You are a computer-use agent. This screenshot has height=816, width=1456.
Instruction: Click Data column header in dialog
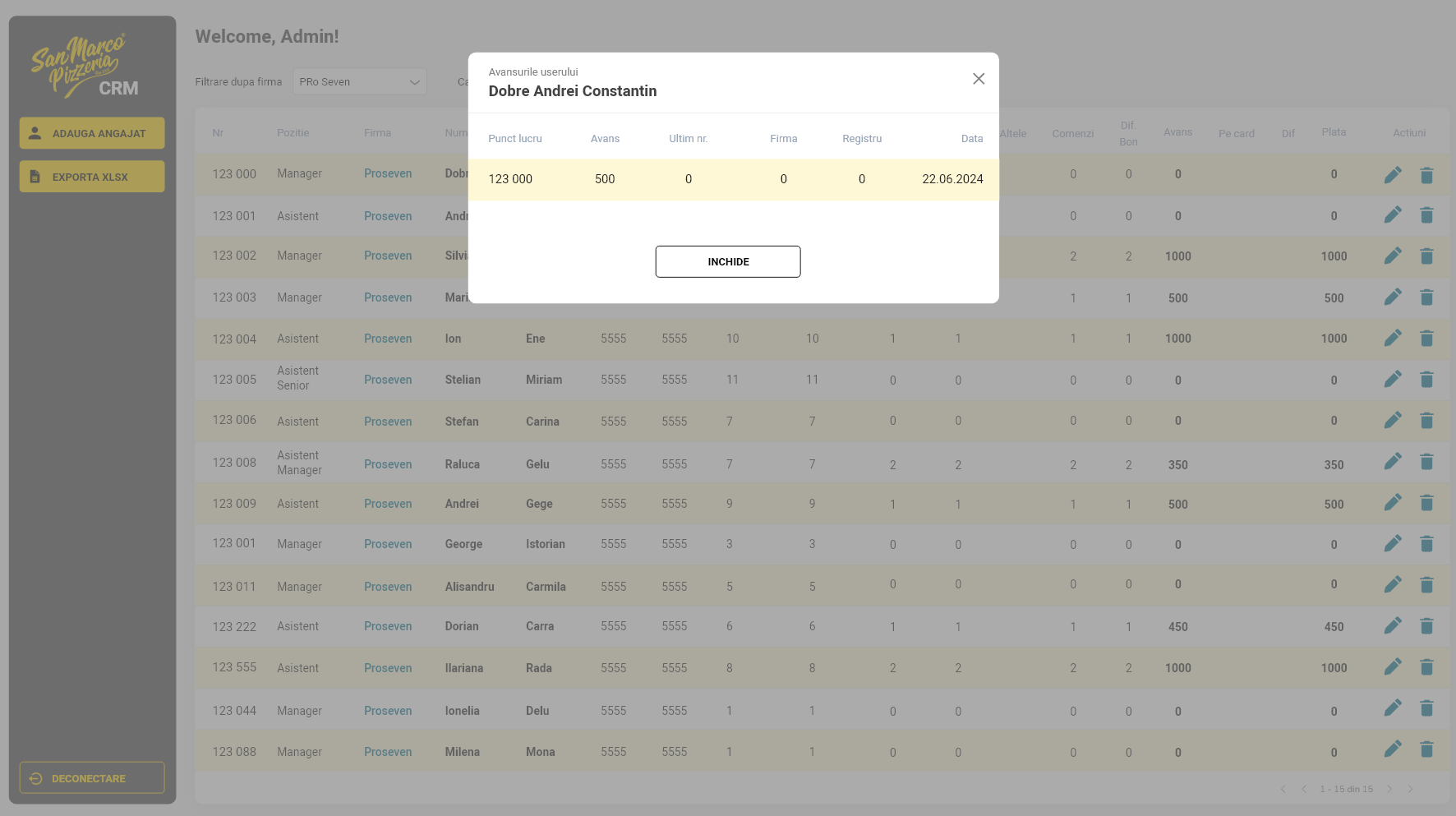point(972,138)
